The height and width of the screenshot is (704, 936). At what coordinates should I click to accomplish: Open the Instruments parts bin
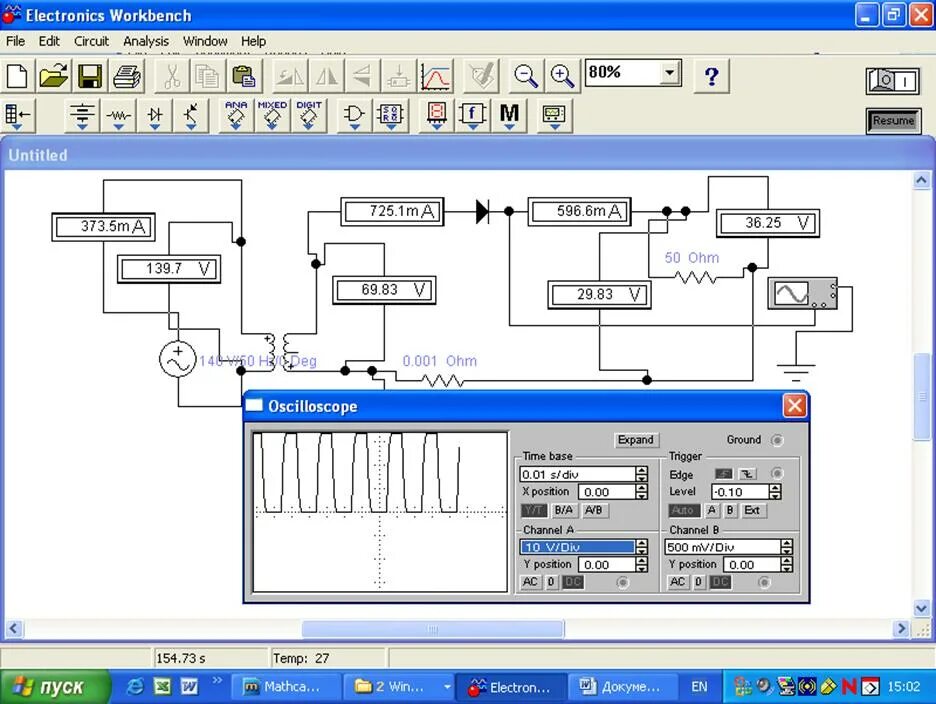coord(554,115)
